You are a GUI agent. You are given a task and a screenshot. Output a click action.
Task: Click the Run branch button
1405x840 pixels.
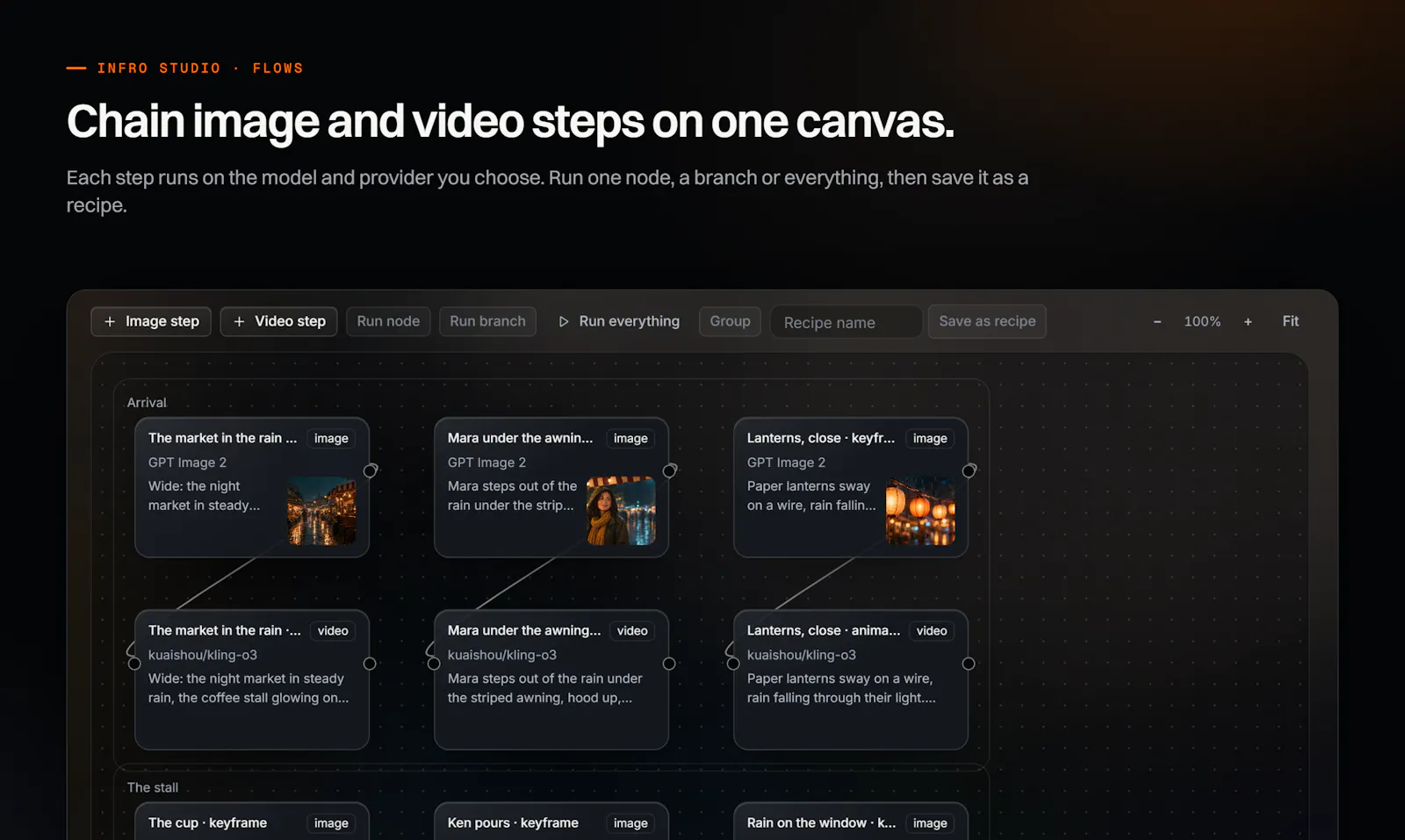(487, 321)
